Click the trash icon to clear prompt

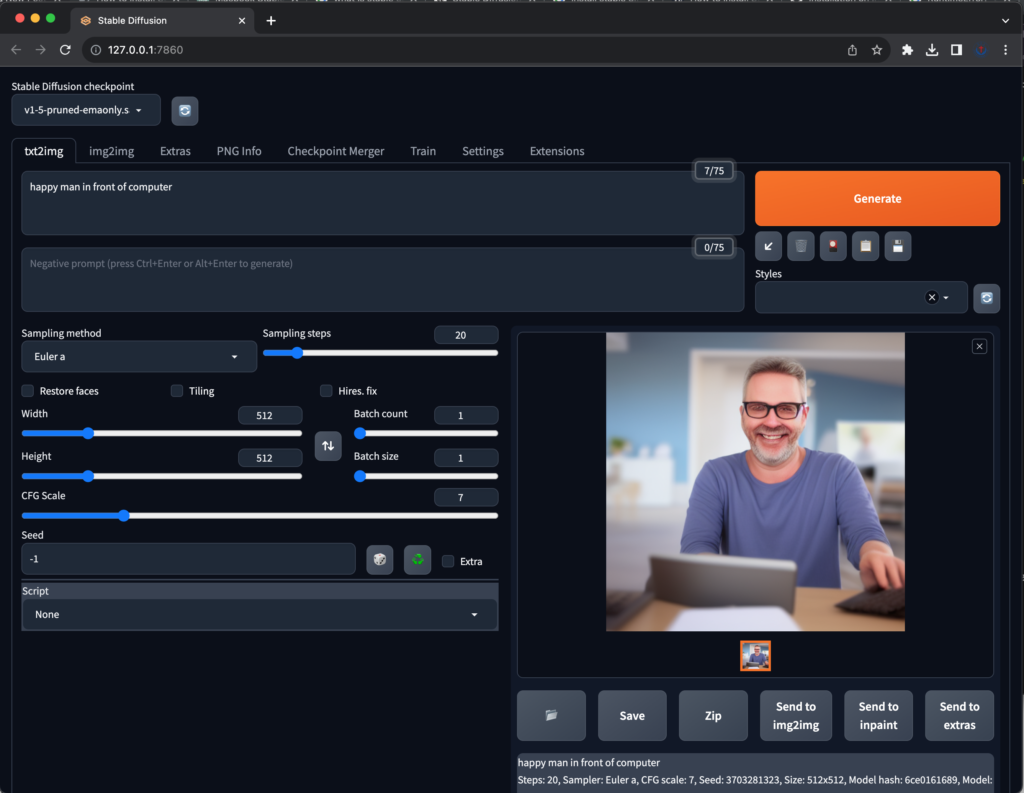(801, 246)
